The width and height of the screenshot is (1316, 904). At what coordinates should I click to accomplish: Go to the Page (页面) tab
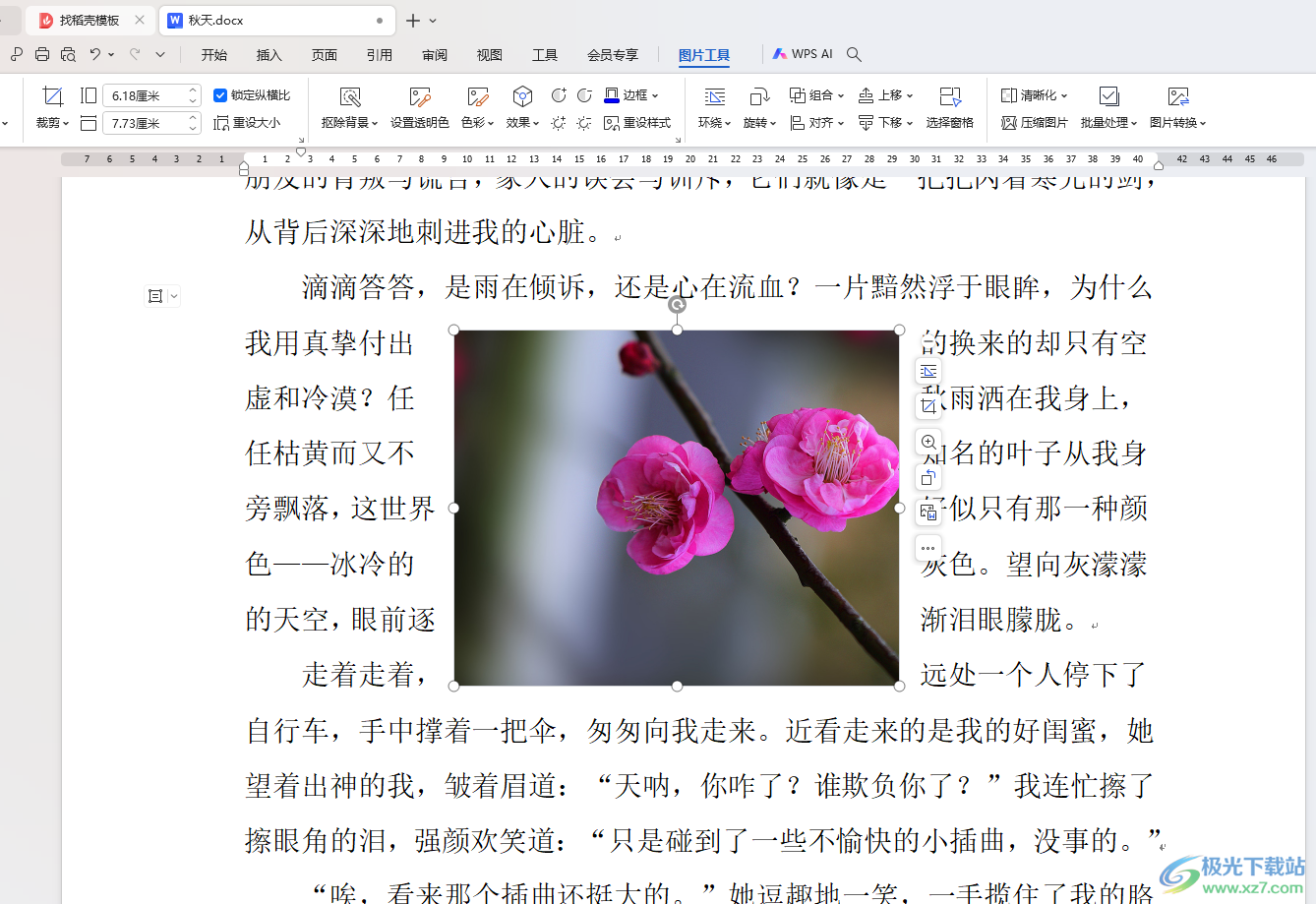324,55
